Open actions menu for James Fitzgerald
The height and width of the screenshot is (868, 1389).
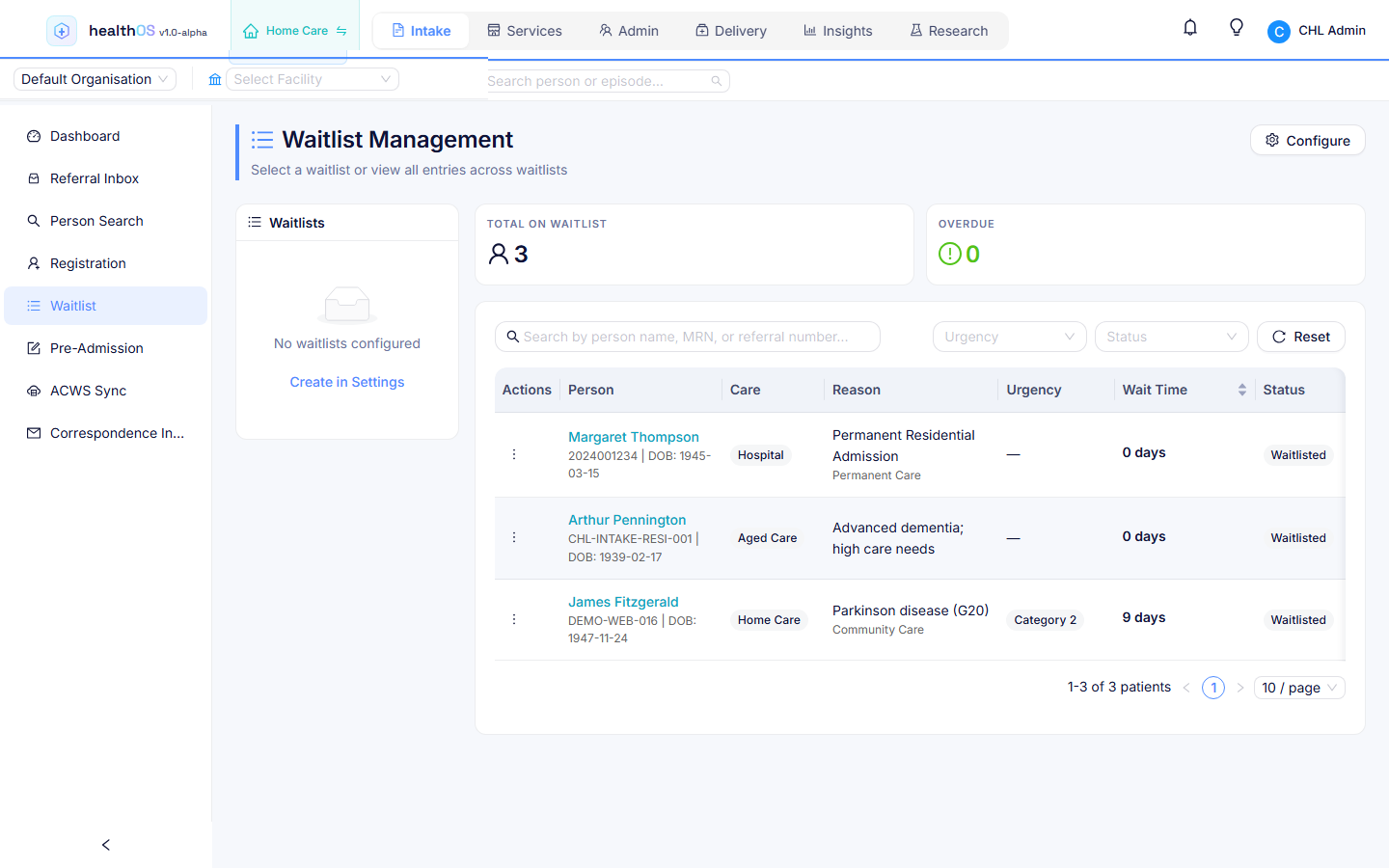pyautogui.click(x=514, y=619)
